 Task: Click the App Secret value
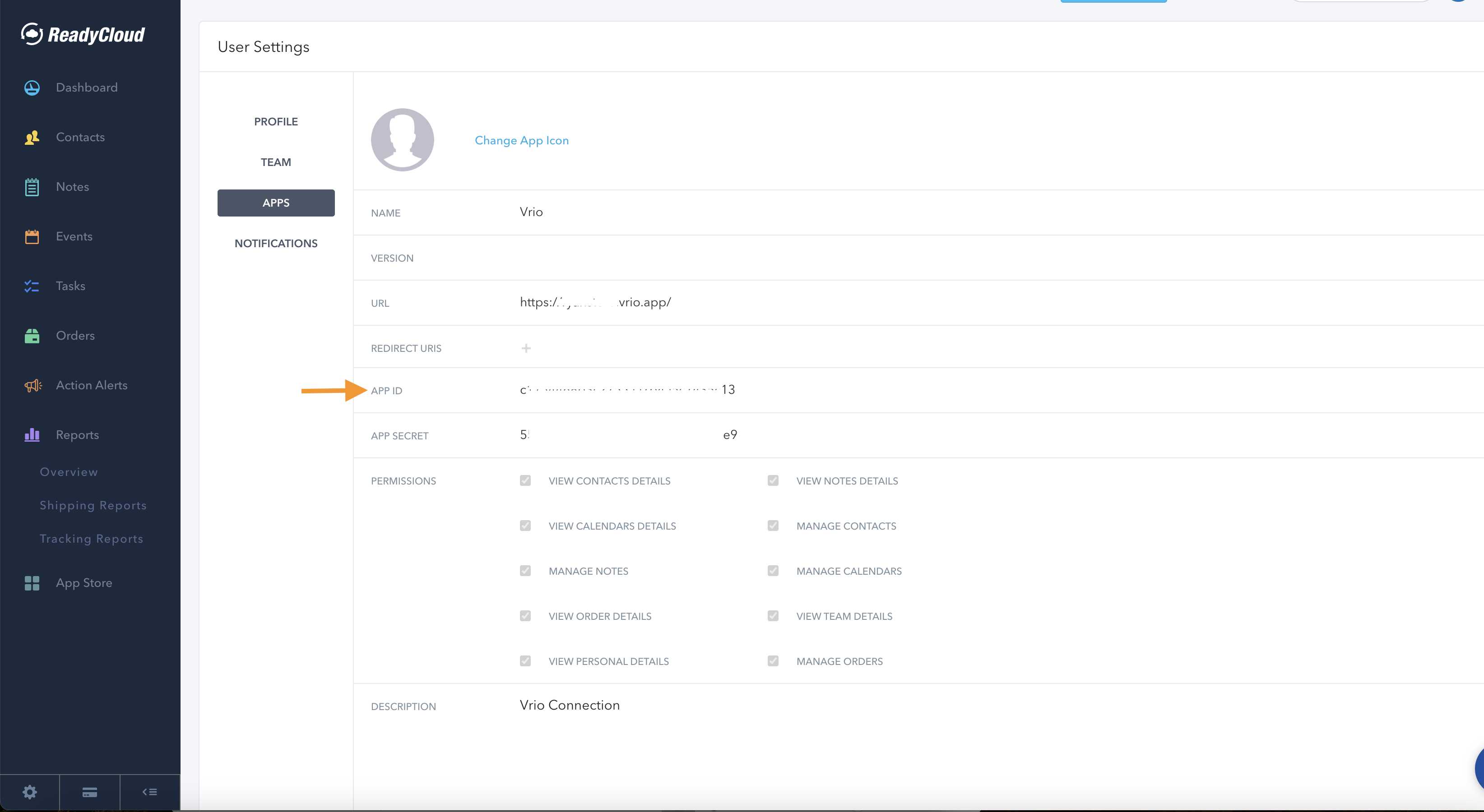pyautogui.click(x=629, y=435)
